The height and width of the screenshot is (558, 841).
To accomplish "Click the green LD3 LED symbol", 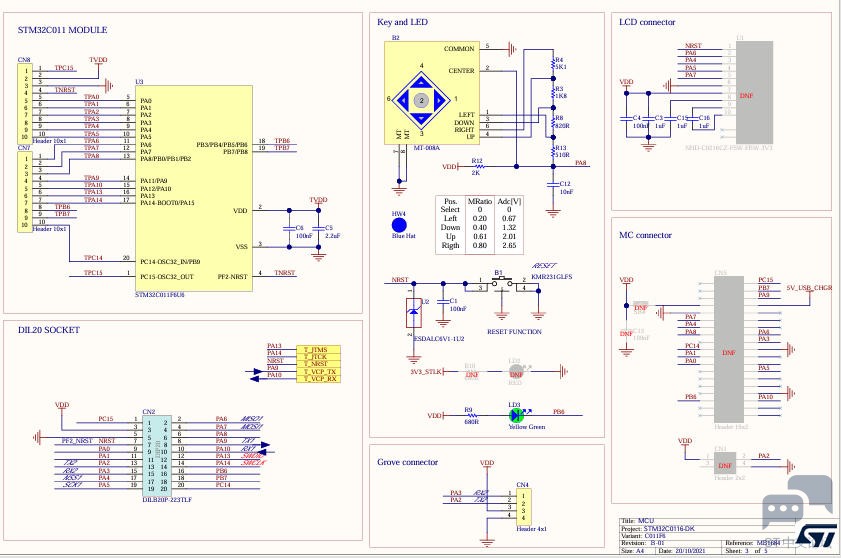I will pos(516,415).
